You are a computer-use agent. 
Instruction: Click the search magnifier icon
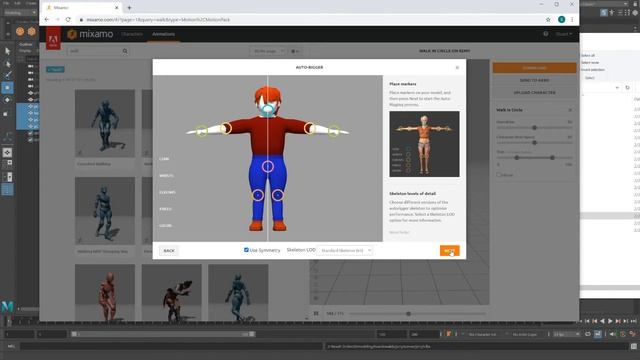(125, 51)
